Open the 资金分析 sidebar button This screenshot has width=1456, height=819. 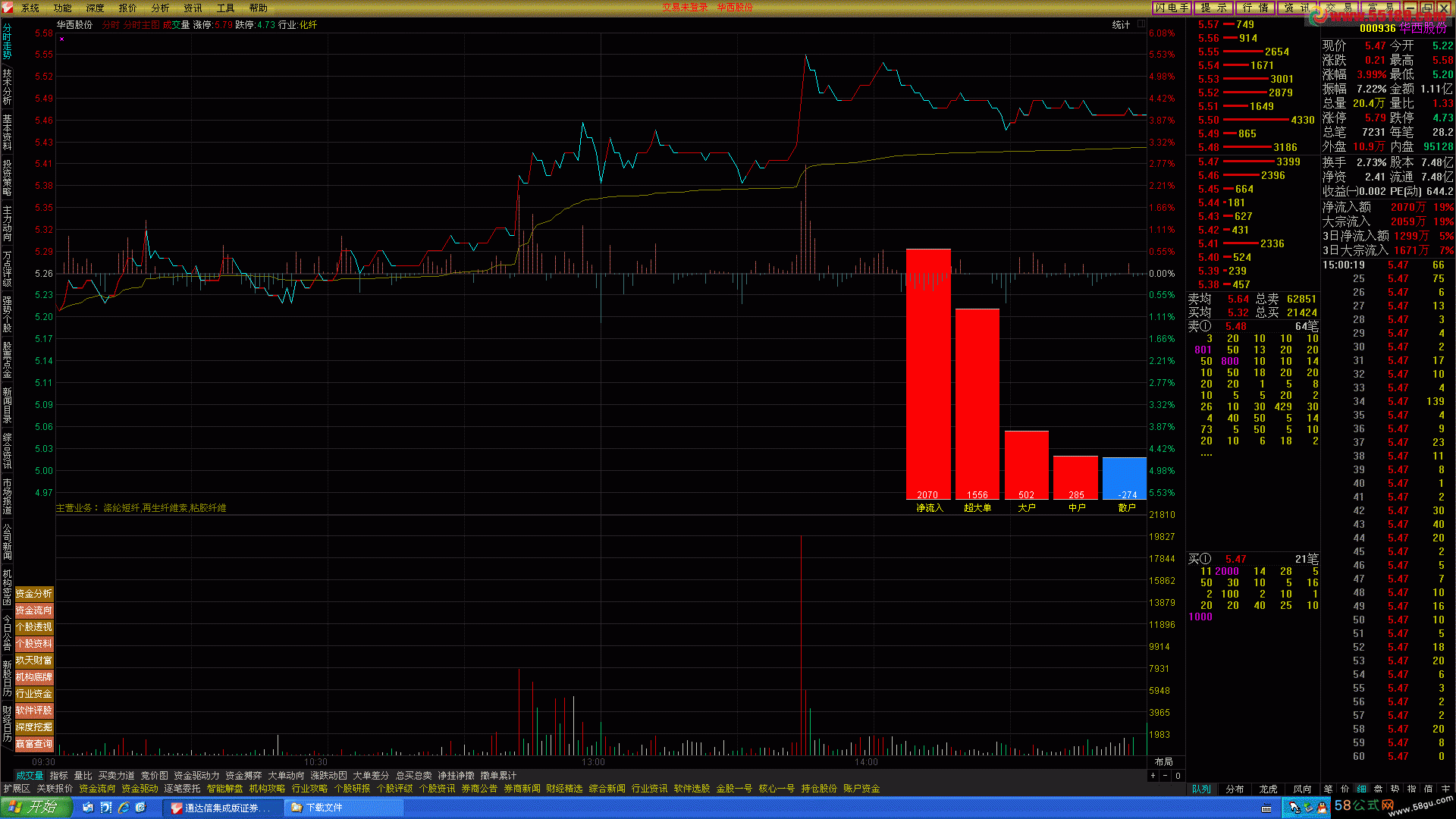(34, 594)
